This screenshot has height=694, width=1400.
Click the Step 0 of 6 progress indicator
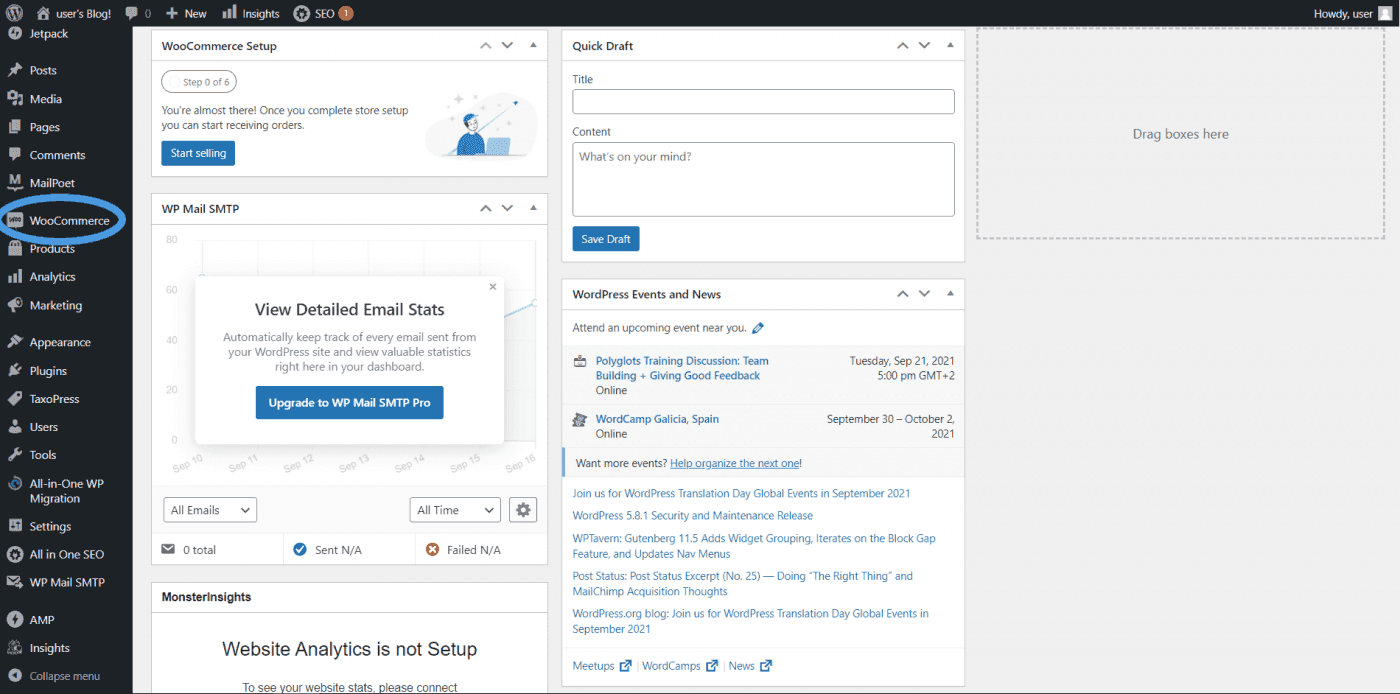pos(199,82)
